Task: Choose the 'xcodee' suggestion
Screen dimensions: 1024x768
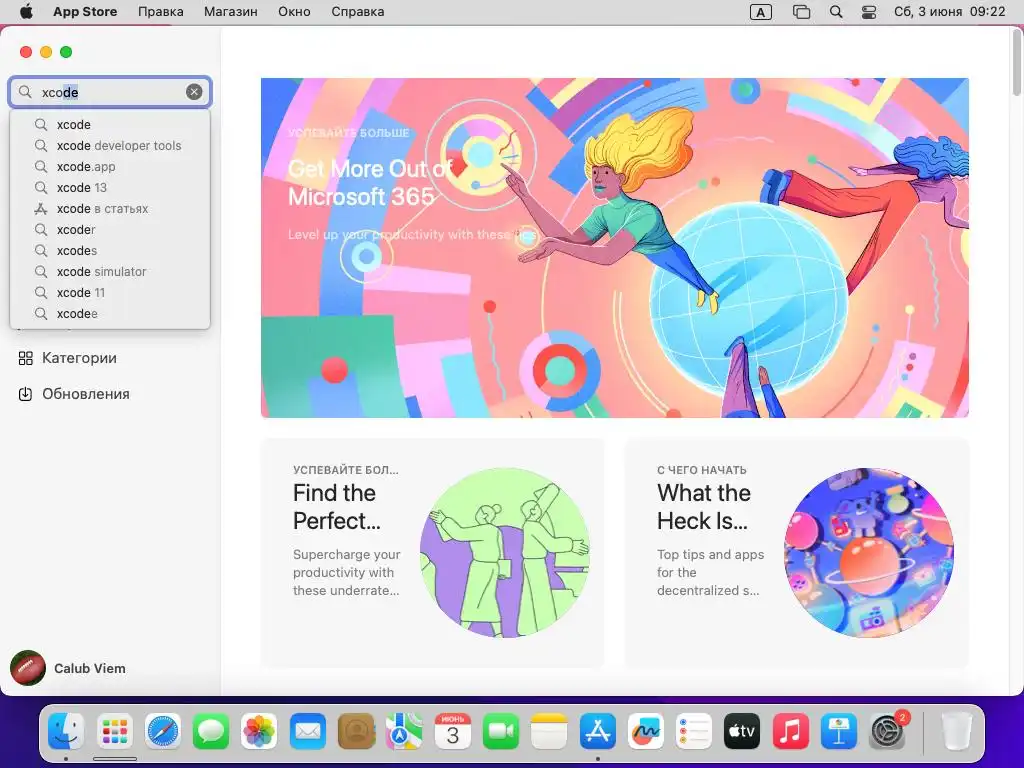Action: click(x=110, y=313)
